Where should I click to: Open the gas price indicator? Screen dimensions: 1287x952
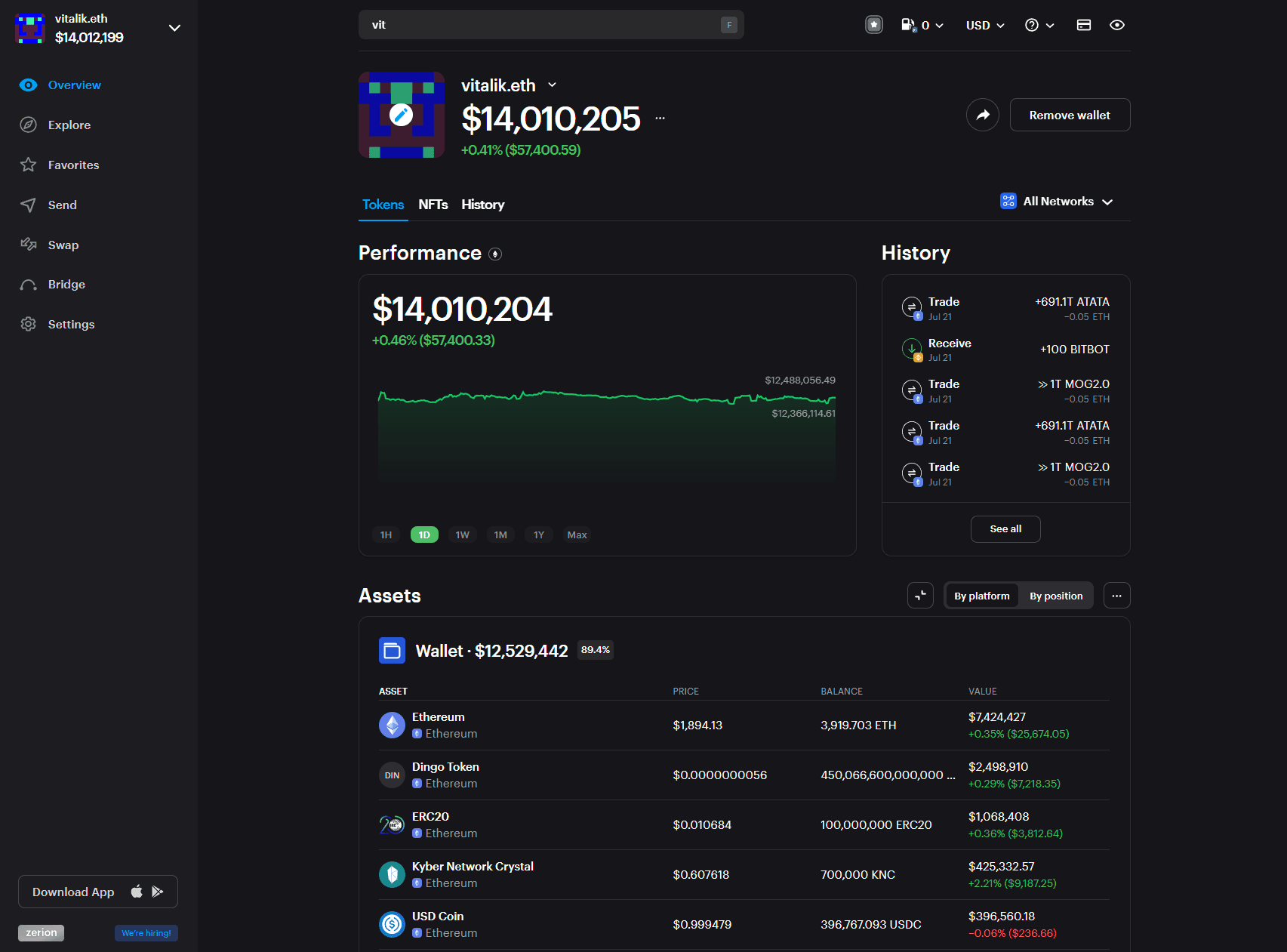pos(922,25)
